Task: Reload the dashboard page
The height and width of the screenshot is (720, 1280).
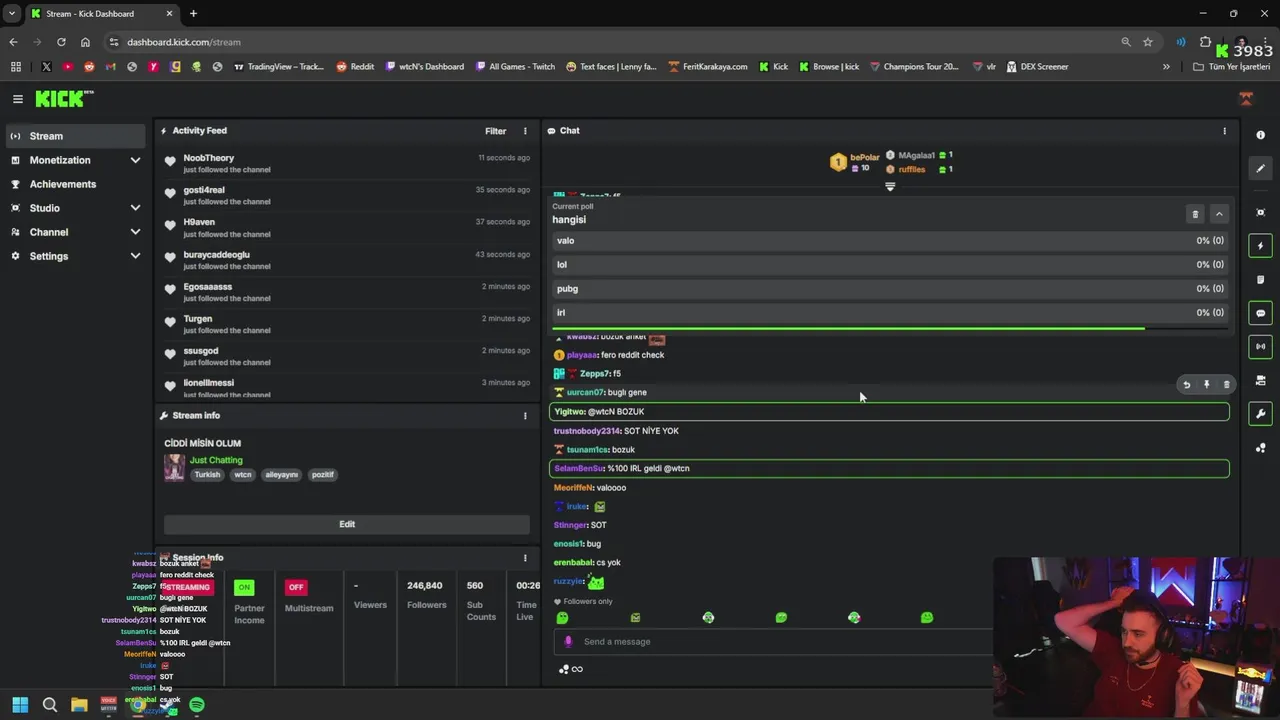Action: (61, 42)
